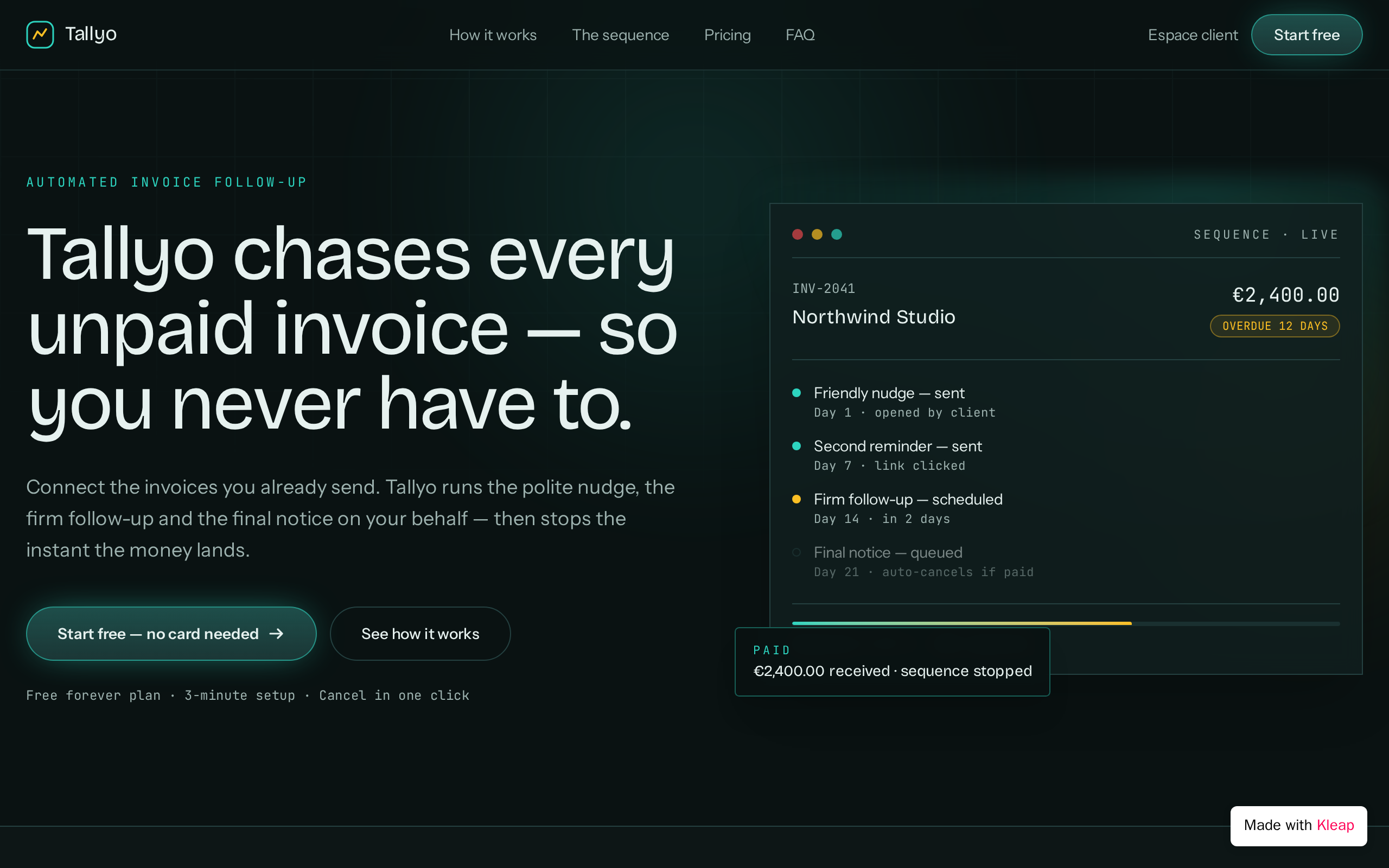The height and width of the screenshot is (868, 1389).
Task: Click €2,400.00 received · sequence stopped text
Action: pos(893,671)
